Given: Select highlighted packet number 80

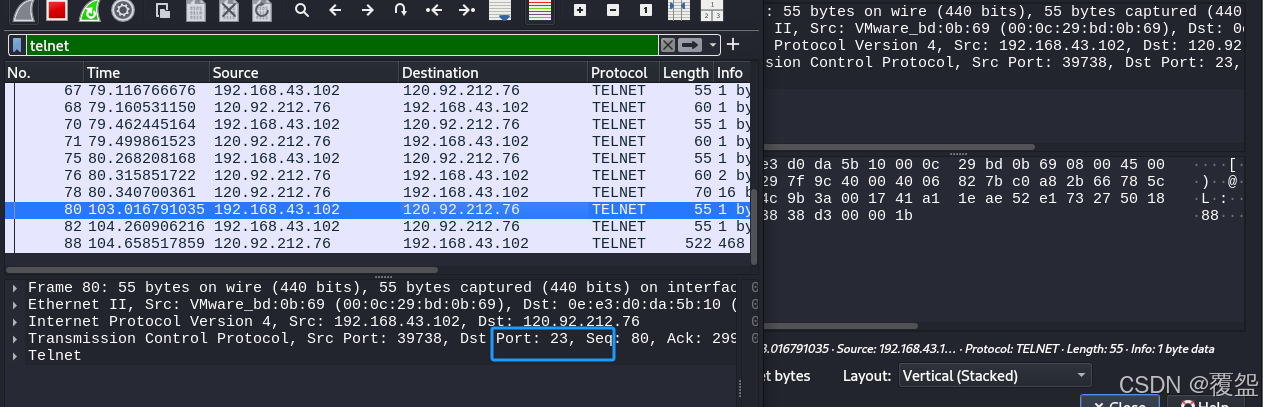Looking at the screenshot, I should (x=377, y=210).
